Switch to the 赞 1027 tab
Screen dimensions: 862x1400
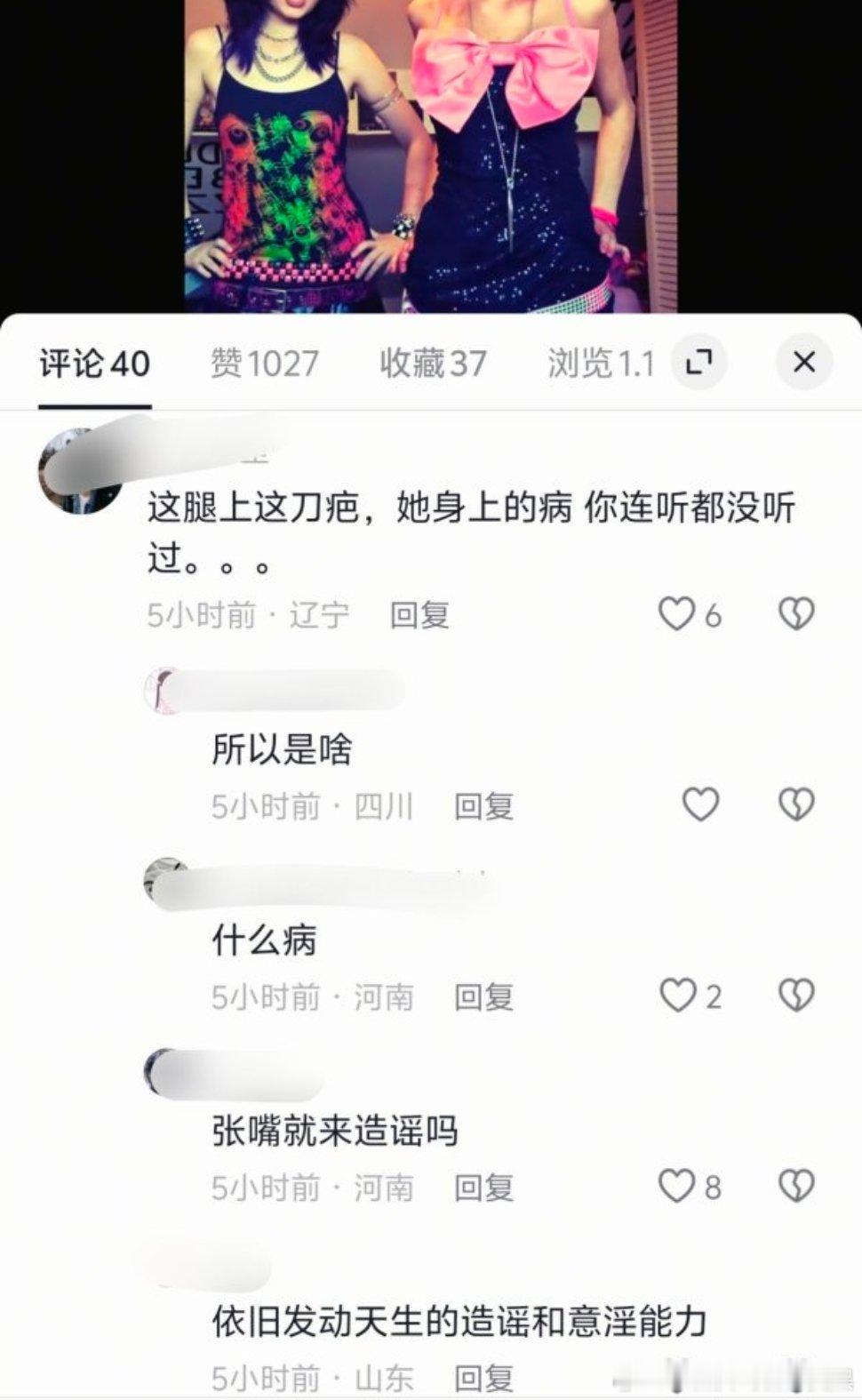tap(265, 364)
